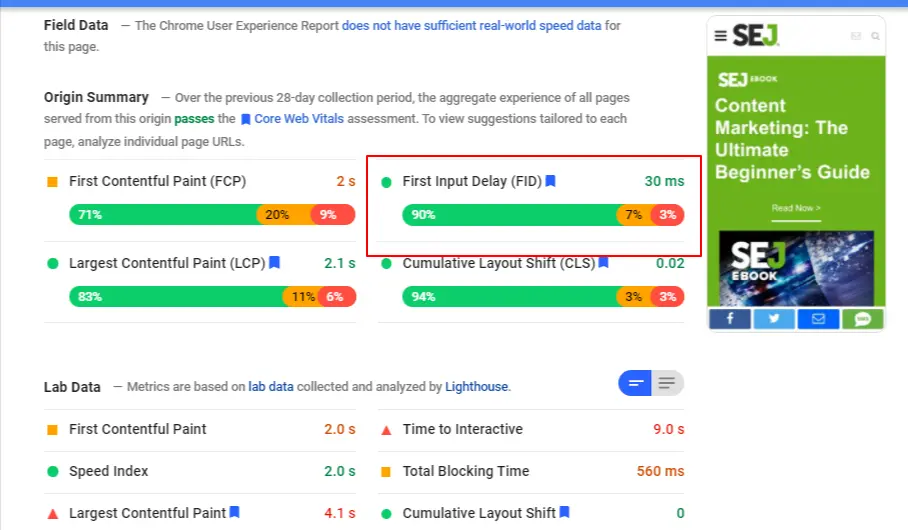
Task: Click the '560 ms' Total Blocking Time value
Action: (661, 471)
